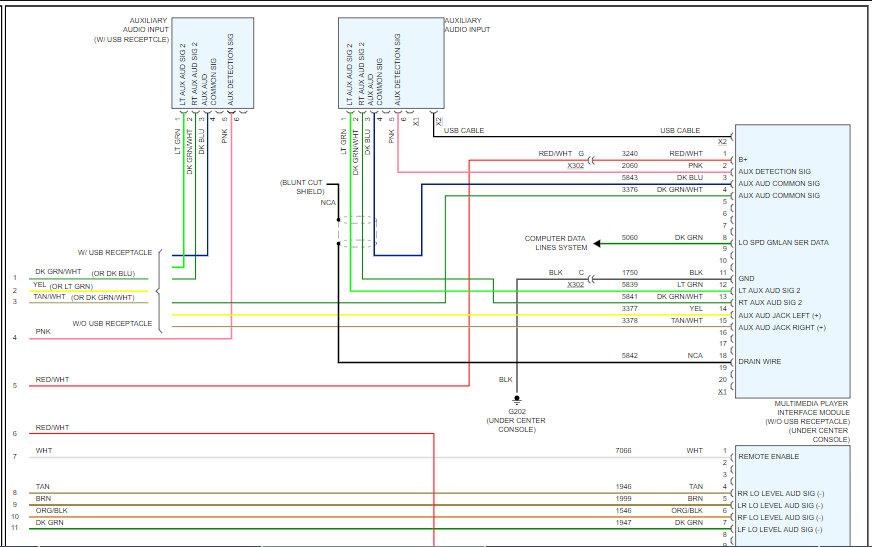This screenshot has height=547, width=872.
Task: Select the "W/ USB RECEPTACLE" bracket label
Action: 115,252
